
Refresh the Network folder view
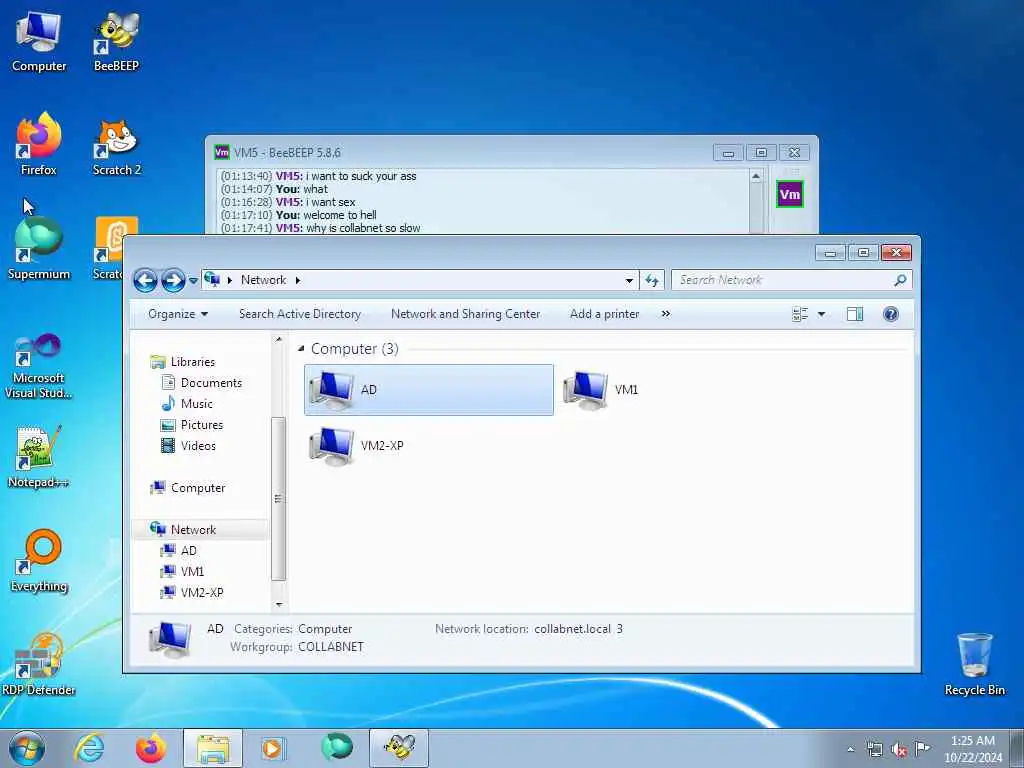pos(651,280)
